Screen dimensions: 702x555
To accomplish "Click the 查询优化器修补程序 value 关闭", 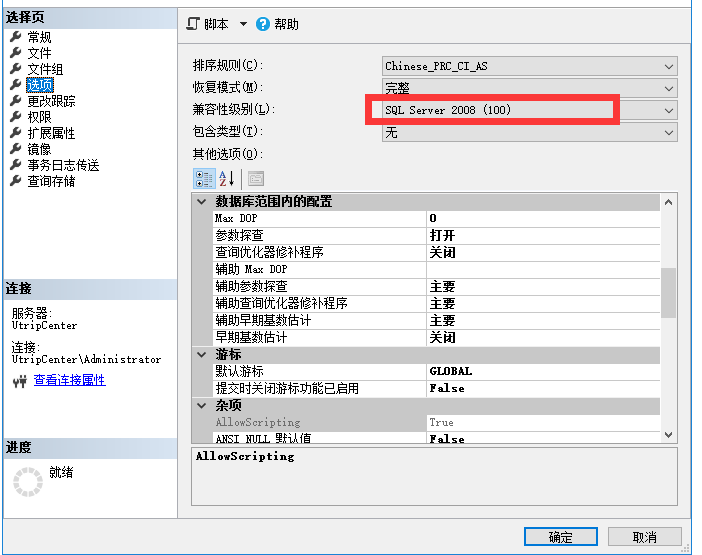I will coord(543,252).
